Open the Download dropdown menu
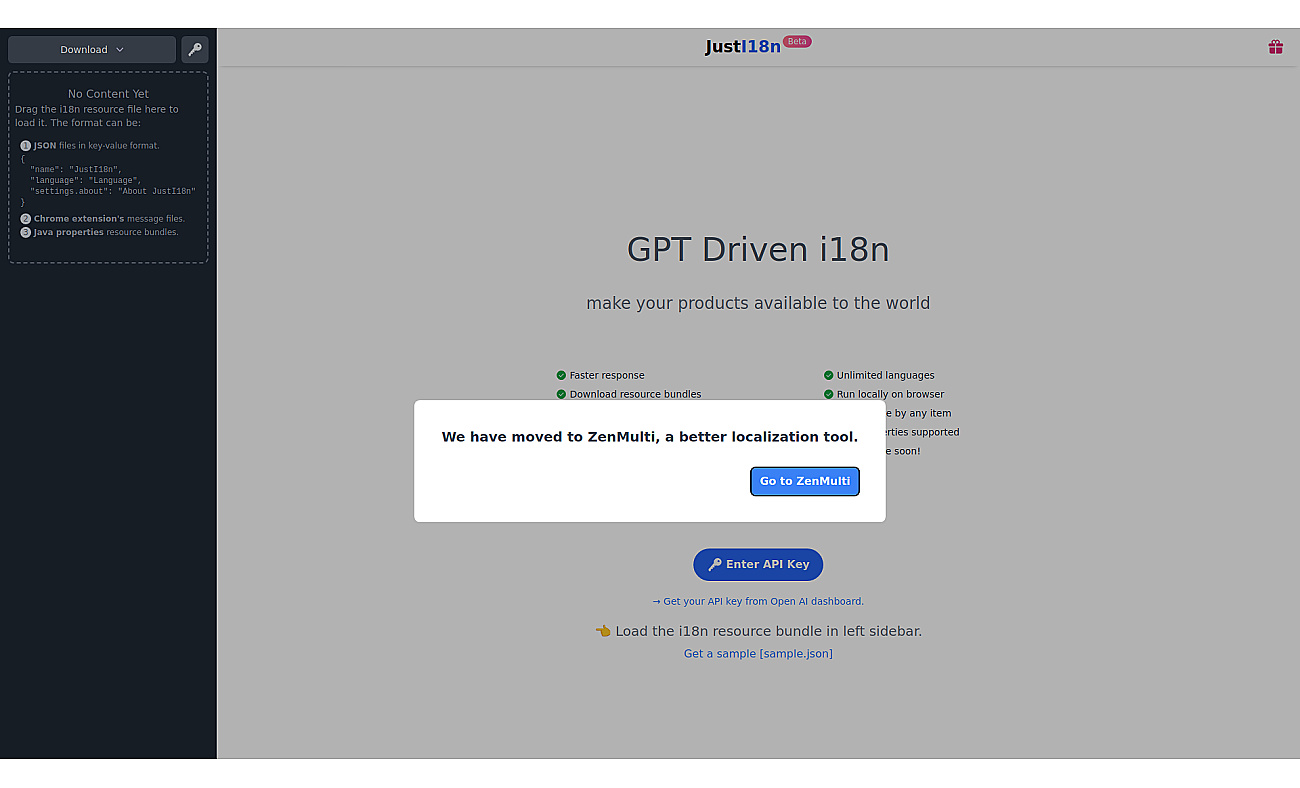The height and width of the screenshot is (788, 1300). tap(92, 49)
